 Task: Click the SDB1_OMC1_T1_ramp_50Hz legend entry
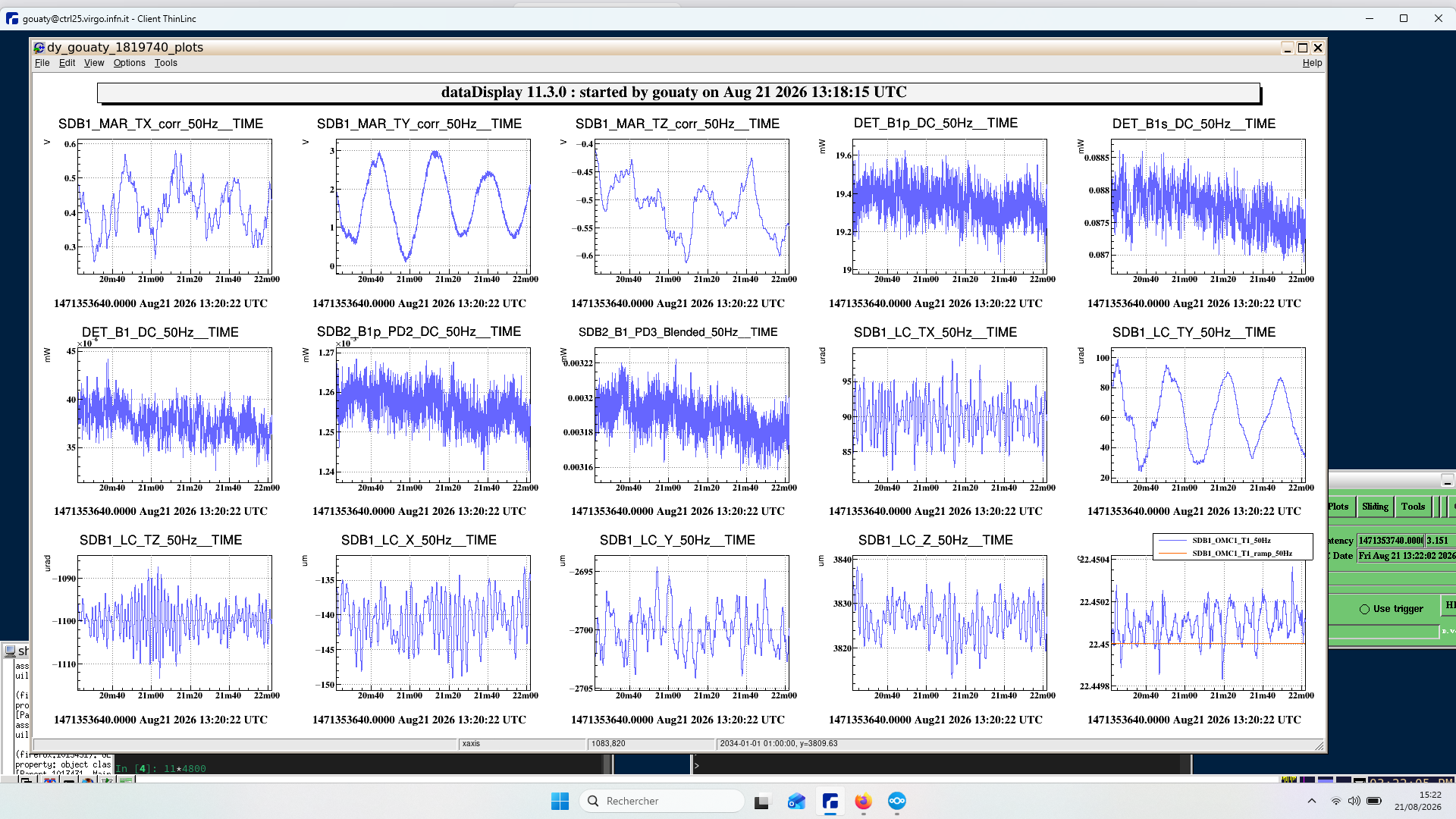click(1241, 554)
